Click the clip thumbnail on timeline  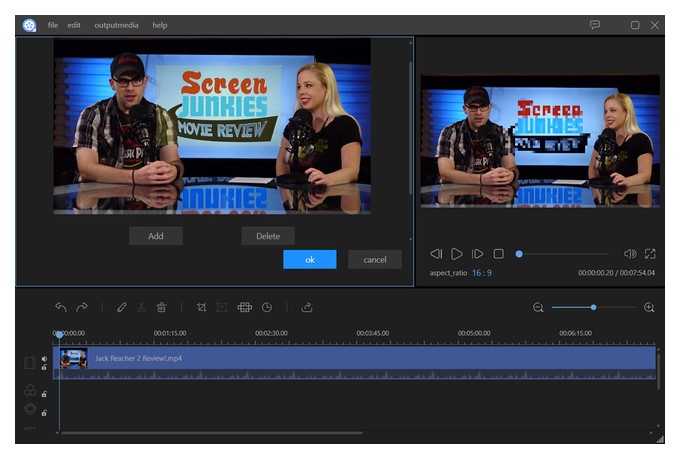[73, 358]
